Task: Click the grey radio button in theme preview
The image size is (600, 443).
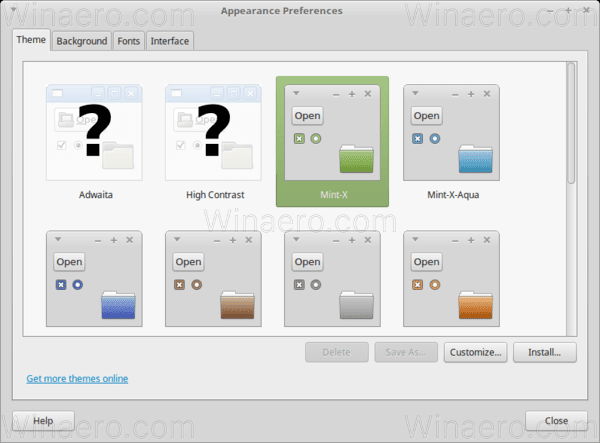Action: click(x=316, y=285)
